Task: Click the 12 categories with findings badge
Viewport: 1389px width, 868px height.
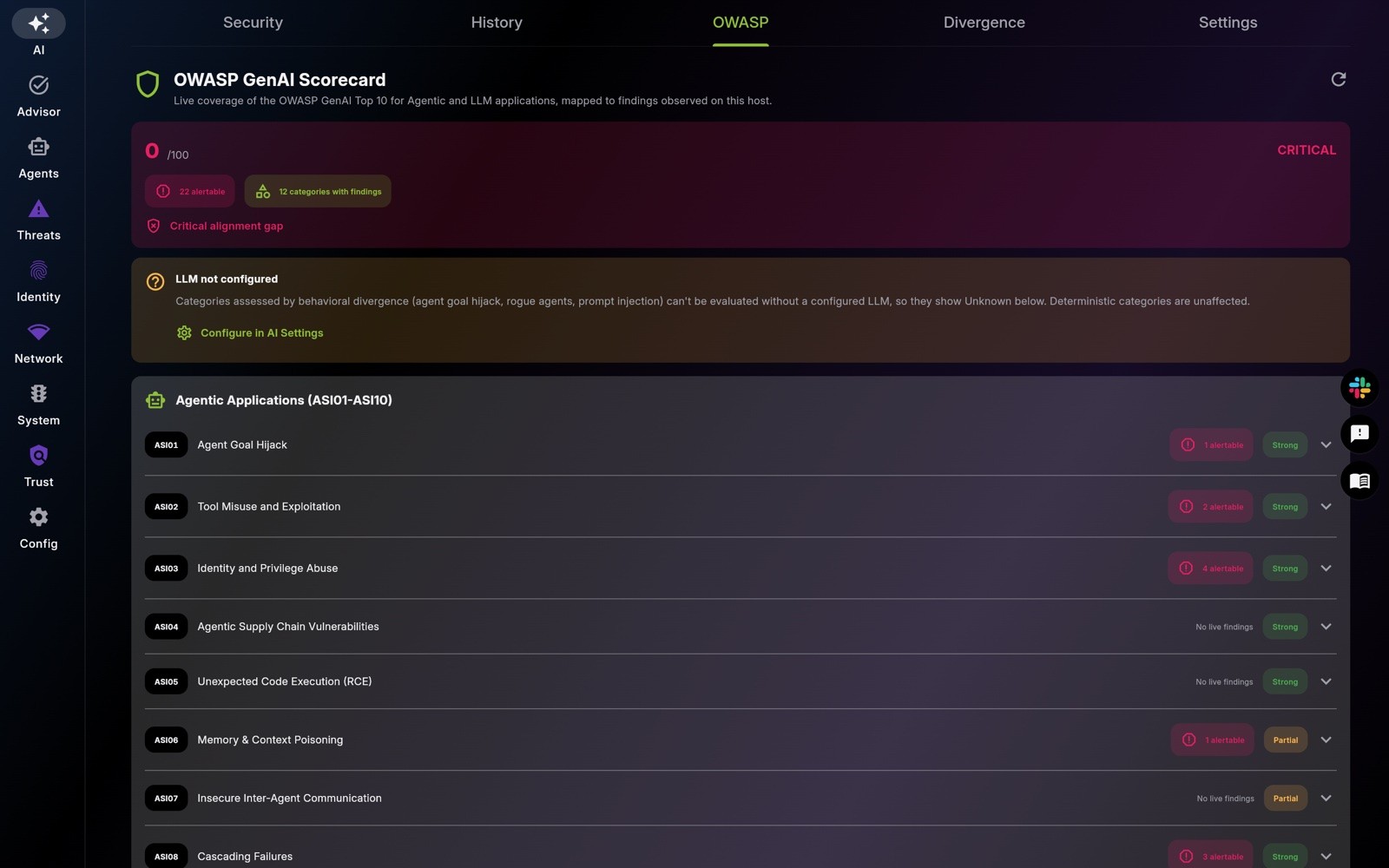Action: pos(318,191)
